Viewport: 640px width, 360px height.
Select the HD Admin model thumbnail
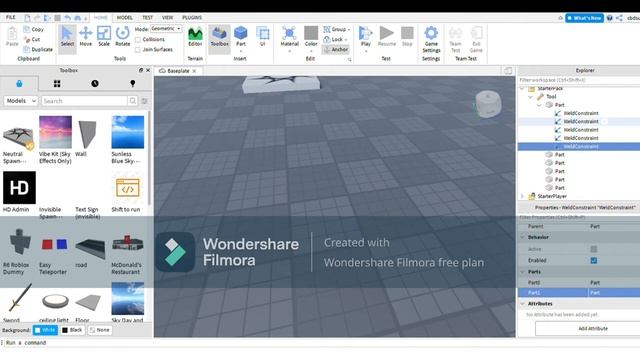[x=19, y=188]
